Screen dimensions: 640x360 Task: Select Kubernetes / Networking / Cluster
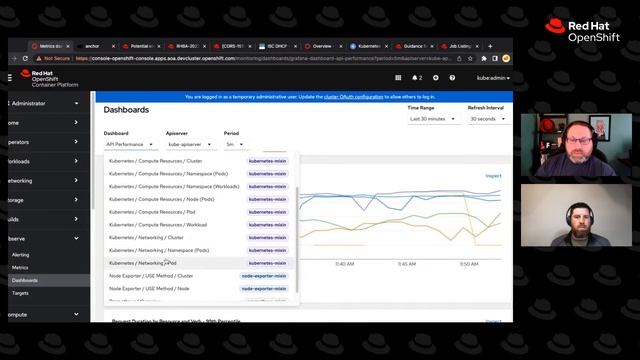199,238
